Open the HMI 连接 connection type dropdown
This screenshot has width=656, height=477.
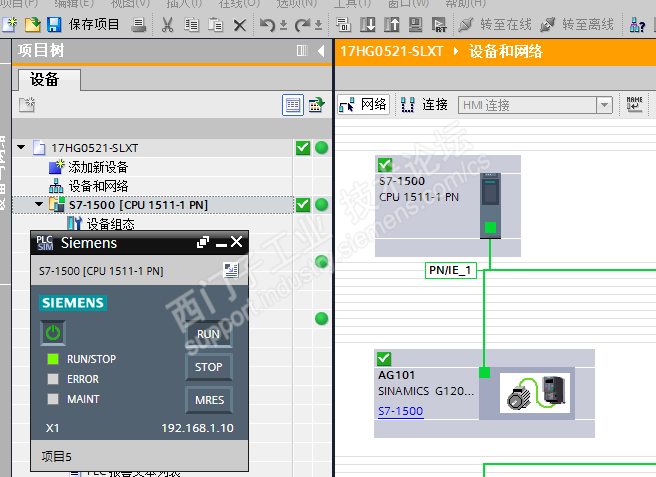coord(604,105)
